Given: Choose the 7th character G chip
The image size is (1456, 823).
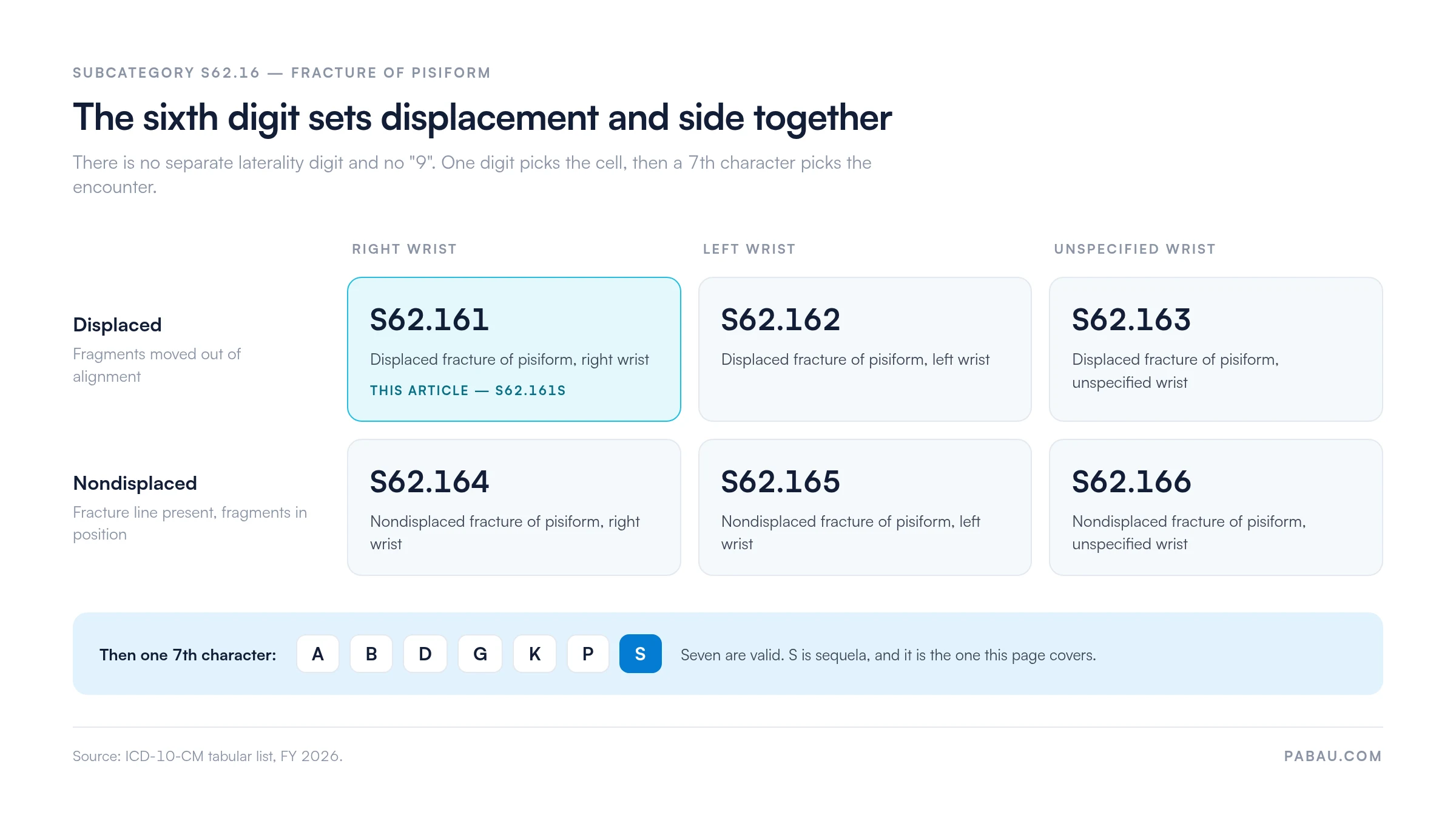Looking at the screenshot, I should 480,654.
